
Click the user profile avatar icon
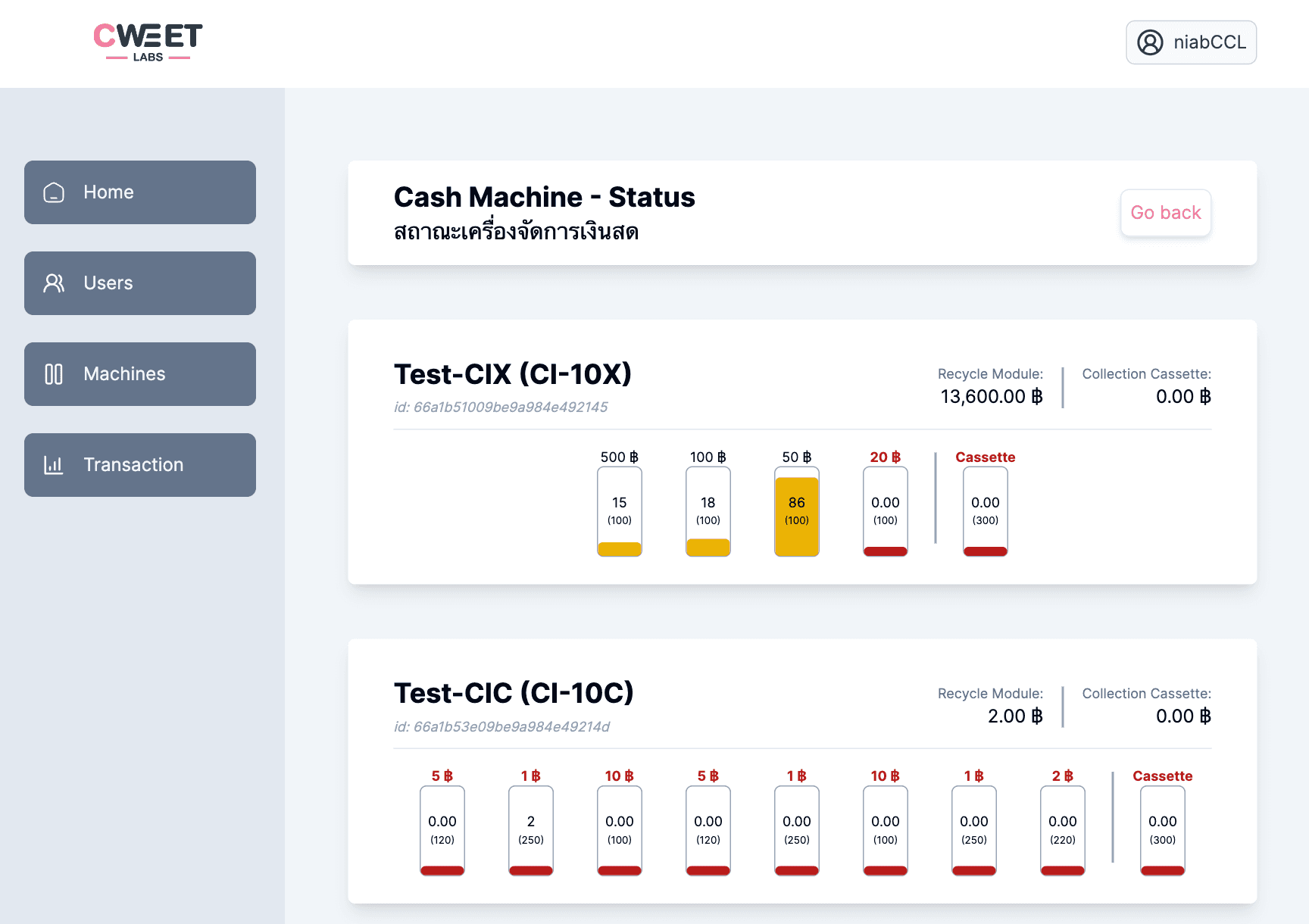pos(1150,42)
